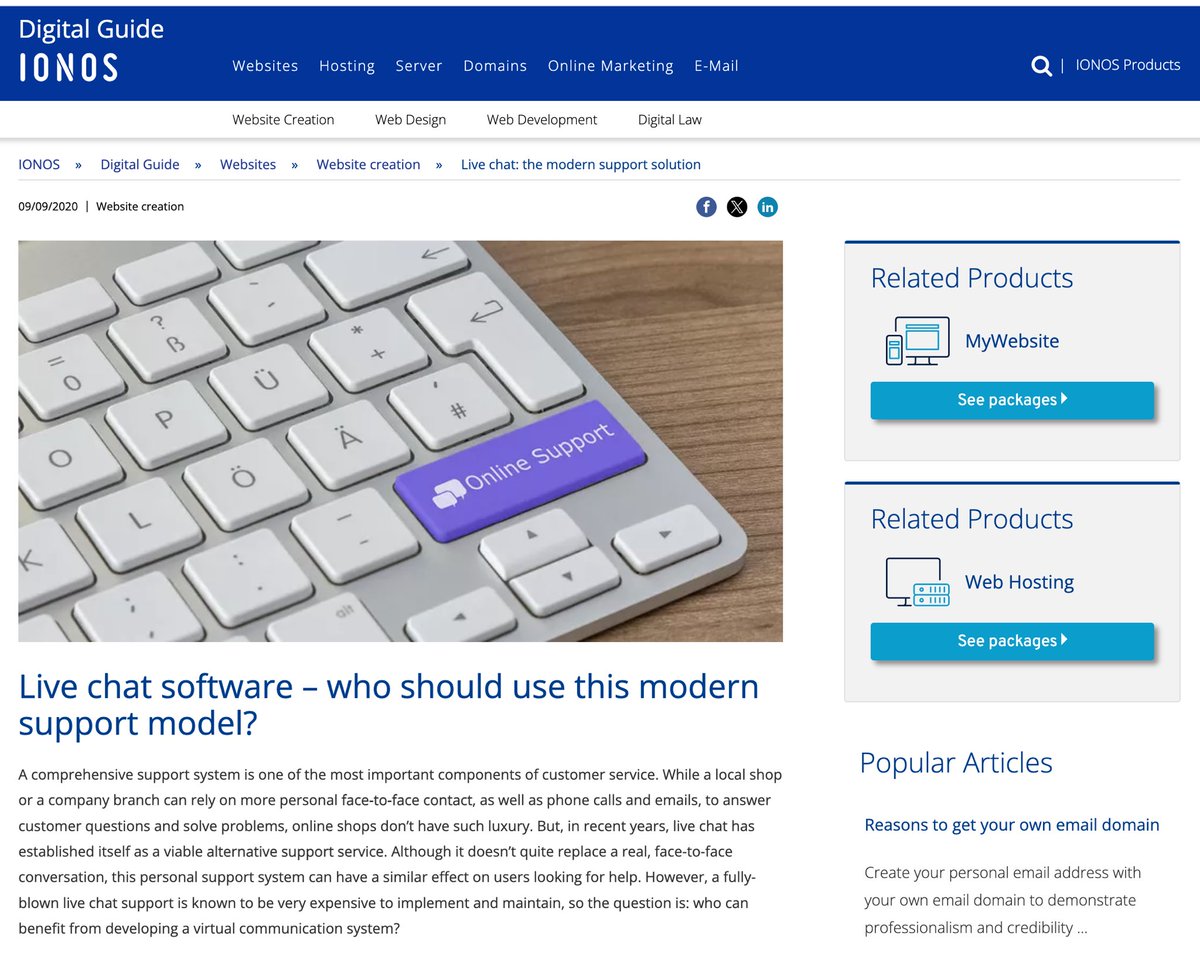Click the MyWebsite devices icon

917,341
